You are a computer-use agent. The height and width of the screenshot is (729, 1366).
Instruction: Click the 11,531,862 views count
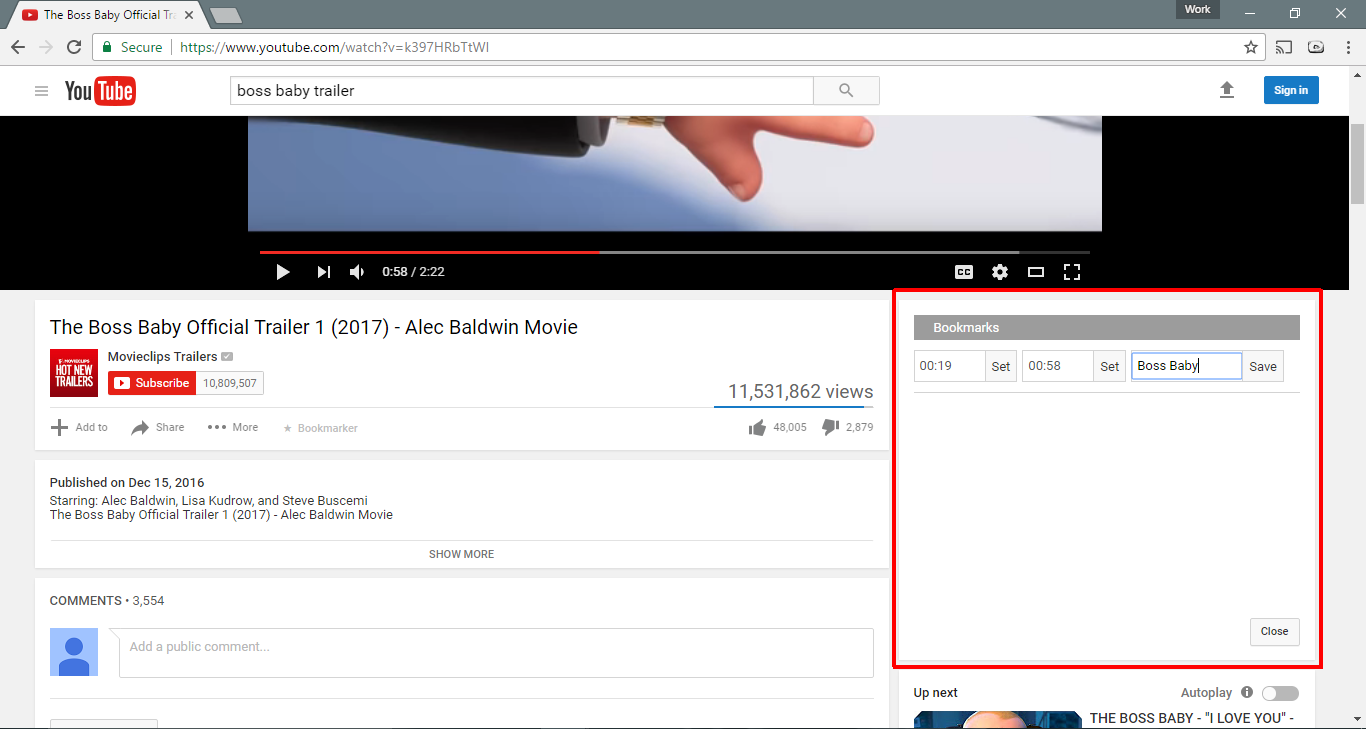(x=800, y=392)
